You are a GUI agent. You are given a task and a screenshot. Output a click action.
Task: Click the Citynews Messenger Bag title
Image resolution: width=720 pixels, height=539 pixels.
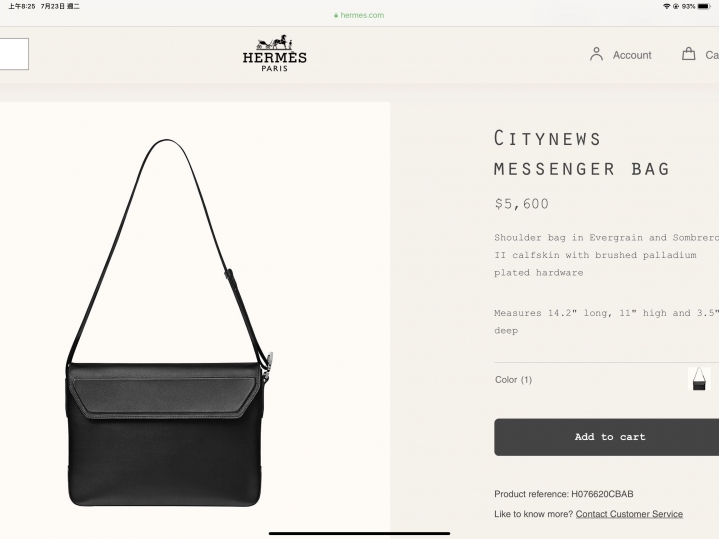[582, 153]
